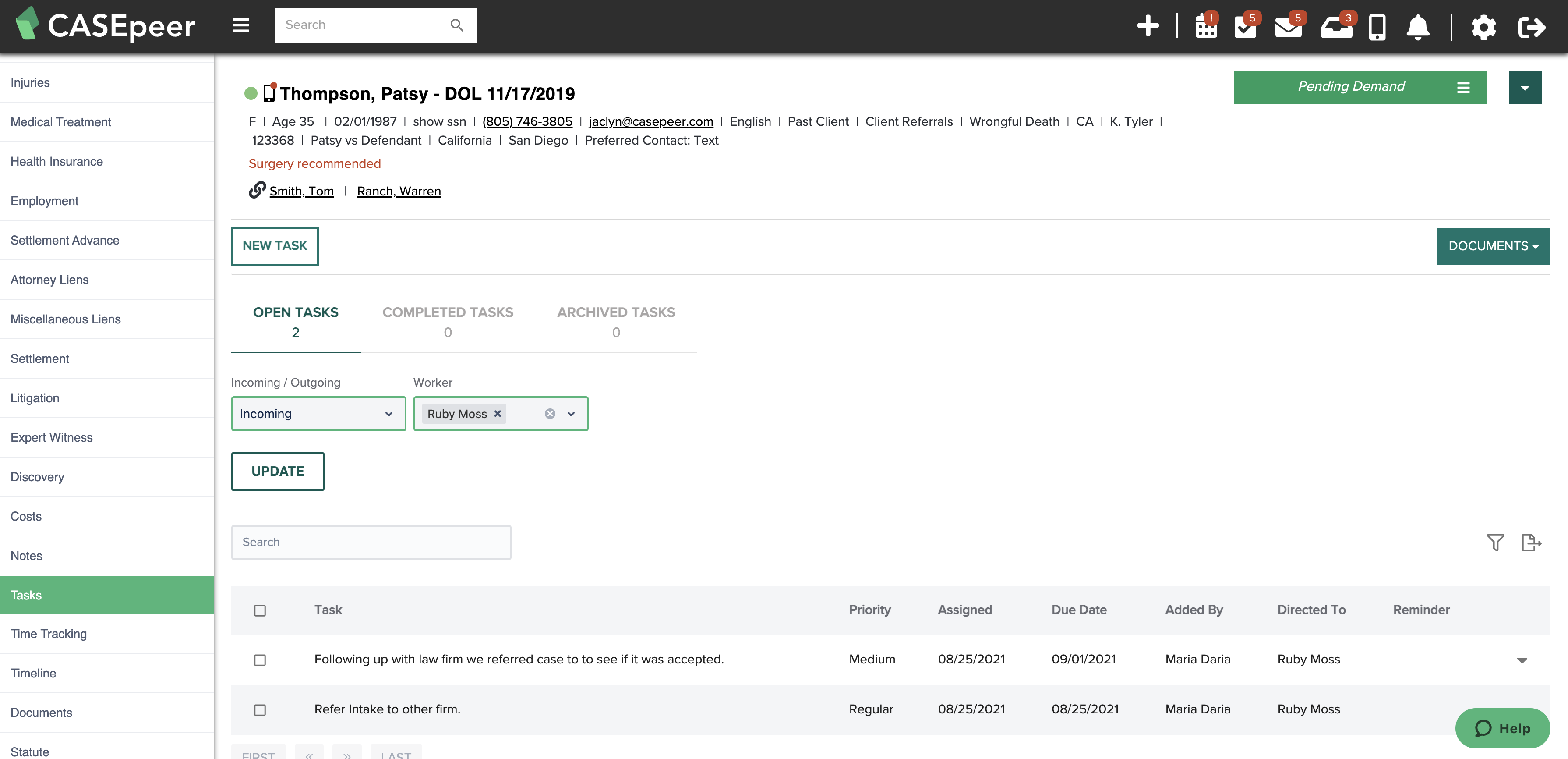This screenshot has height=759, width=1568.
Task: Switch to OPEN TASKS tab
Action: pos(296,322)
